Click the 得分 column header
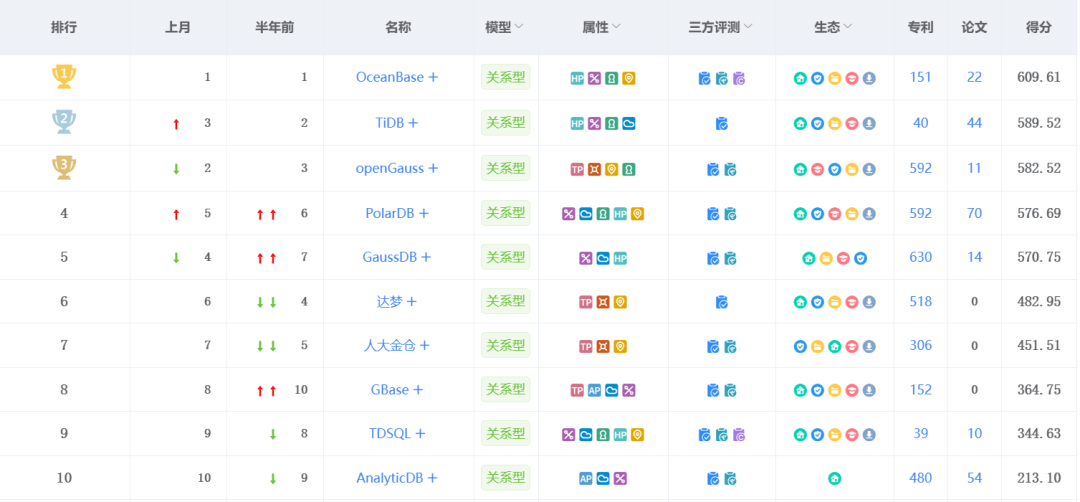The height and width of the screenshot is (502, 1080). pos(1039,28)
